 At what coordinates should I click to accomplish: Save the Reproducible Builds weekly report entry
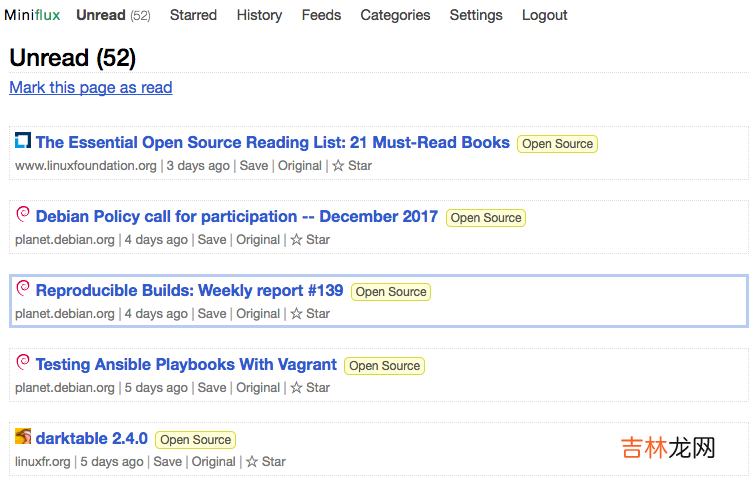coord(212,313)
